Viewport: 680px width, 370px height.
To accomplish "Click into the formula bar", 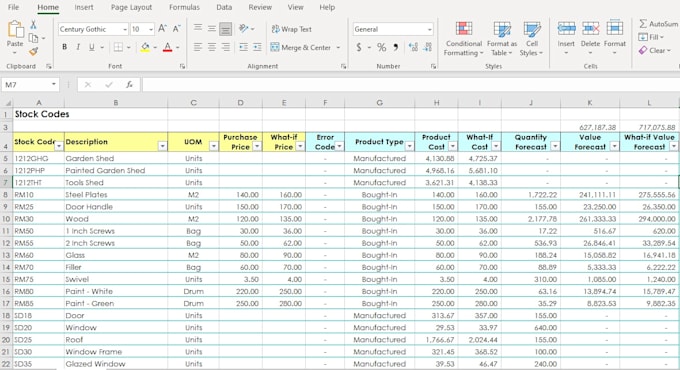I will coord(410,85).
